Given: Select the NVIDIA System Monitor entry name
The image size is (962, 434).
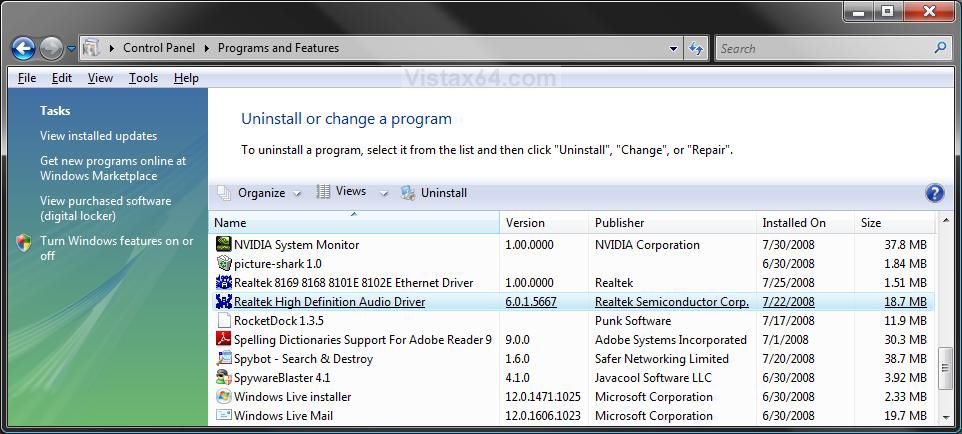Looking at the screenshot, I should coord(296,244).
